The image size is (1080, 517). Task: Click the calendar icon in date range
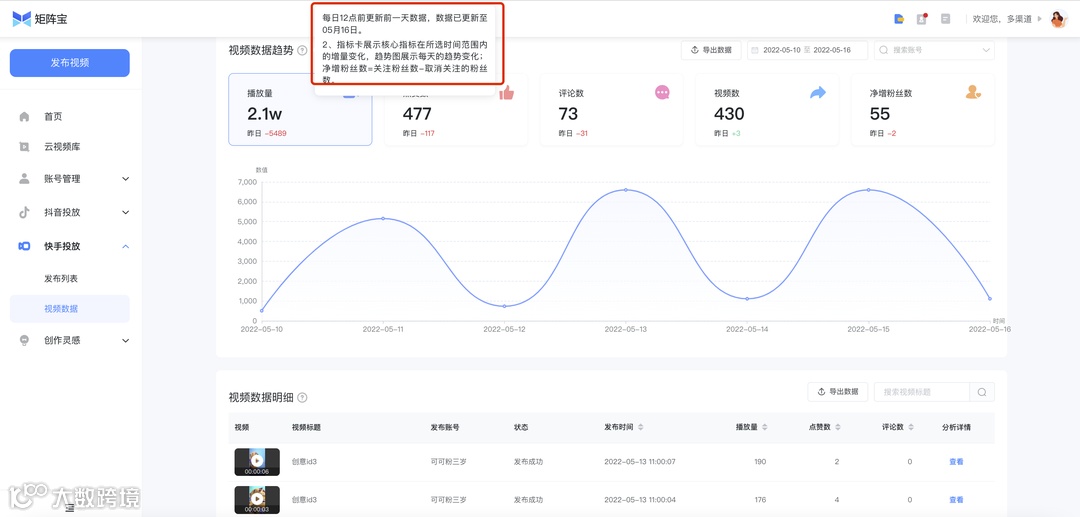point(755,50)
